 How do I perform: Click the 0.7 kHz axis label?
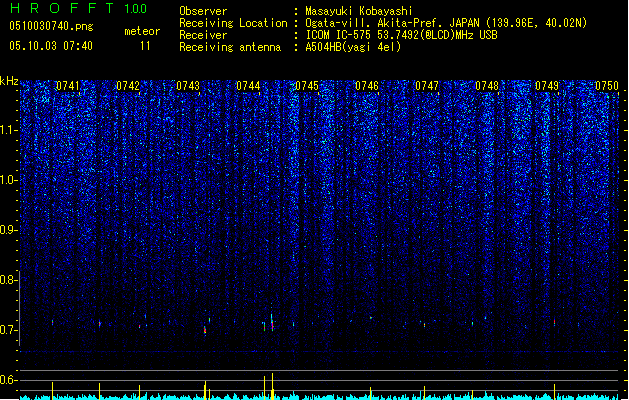coord(8,330)
